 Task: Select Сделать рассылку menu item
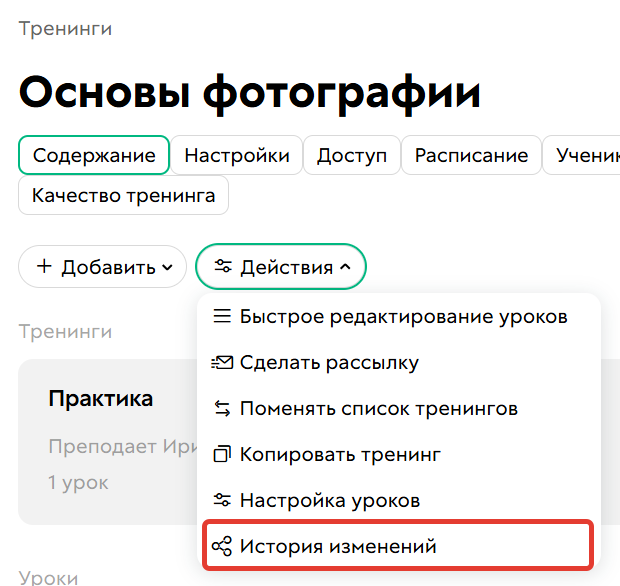click(x=399, y=362)
